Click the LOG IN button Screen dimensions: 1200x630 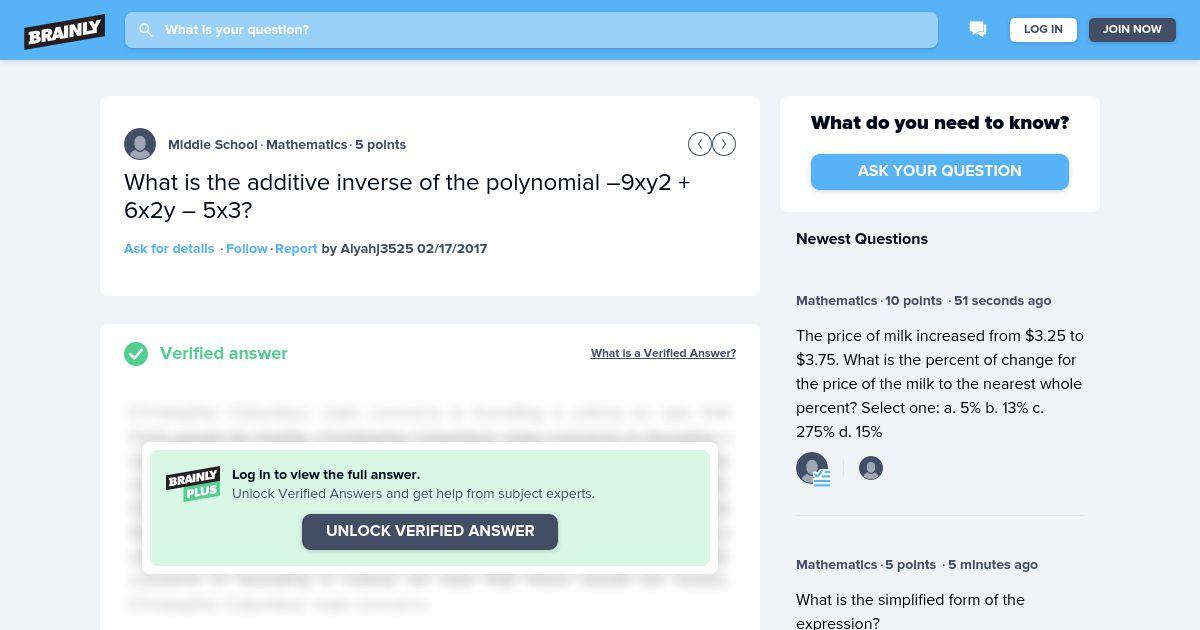click(x=1043, y=30)
